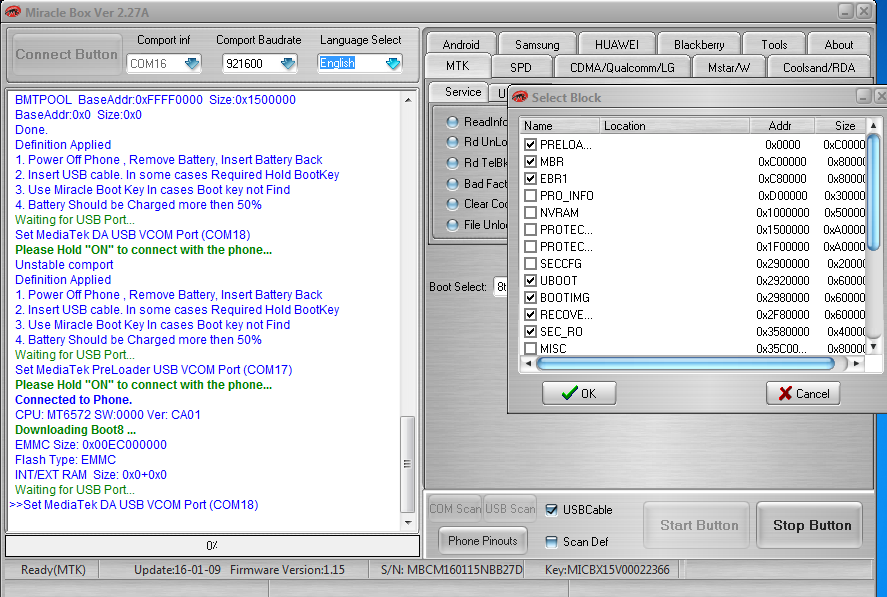Viewport: 887px width, 597px height.
Task: Click the Select Block dialog logo icon
Action: [x=520, y=97]
